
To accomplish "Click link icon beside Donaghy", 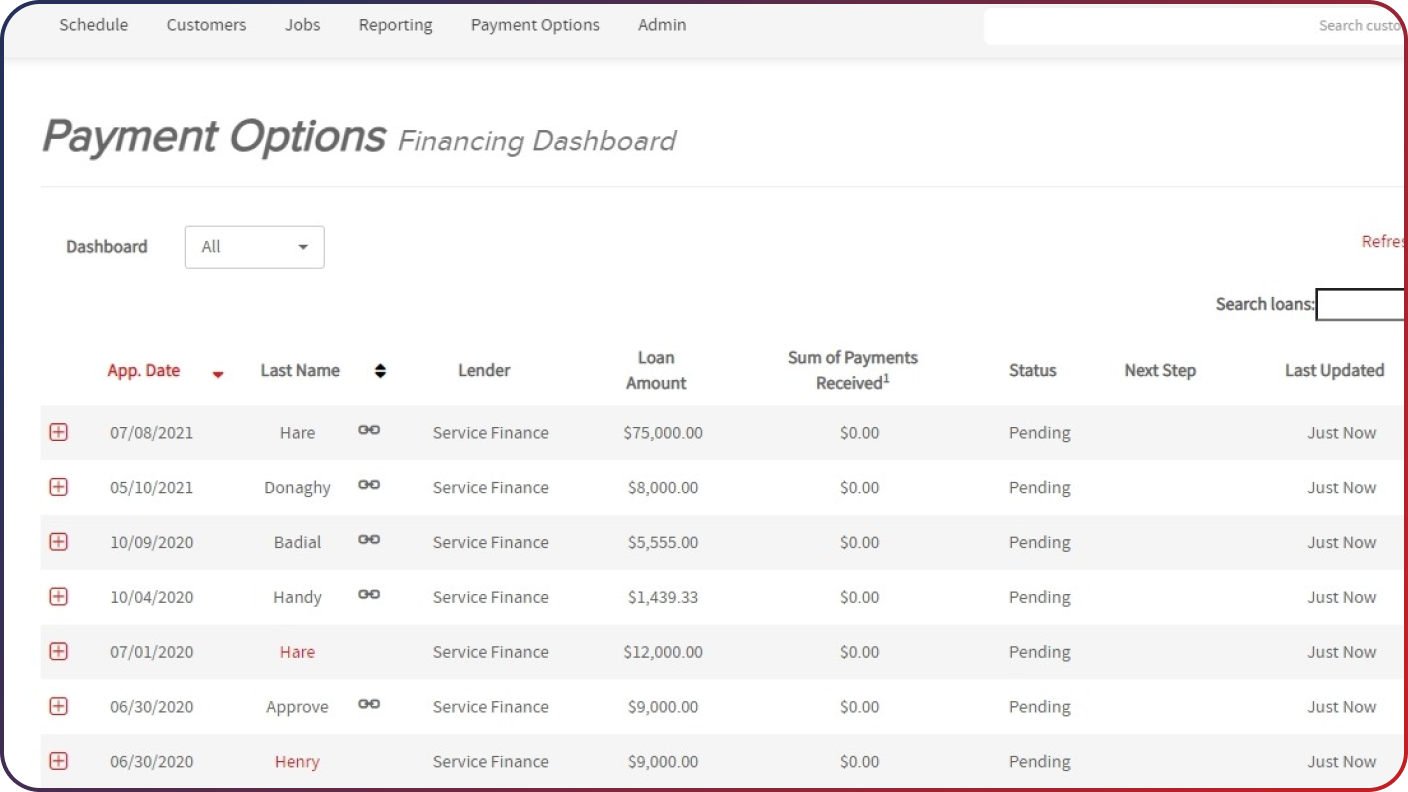I will click(369, 485).
